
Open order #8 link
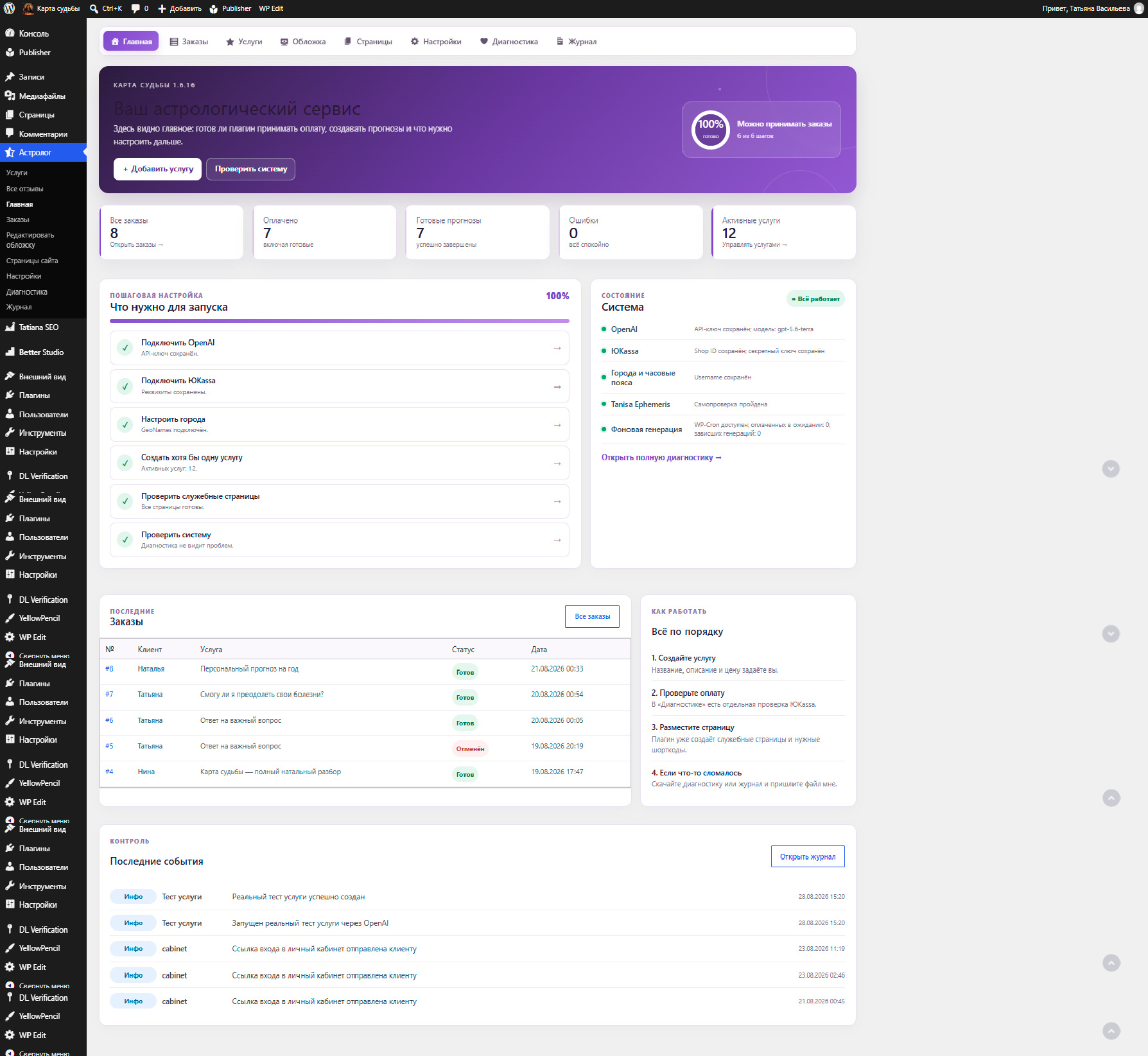click(109, 669)
